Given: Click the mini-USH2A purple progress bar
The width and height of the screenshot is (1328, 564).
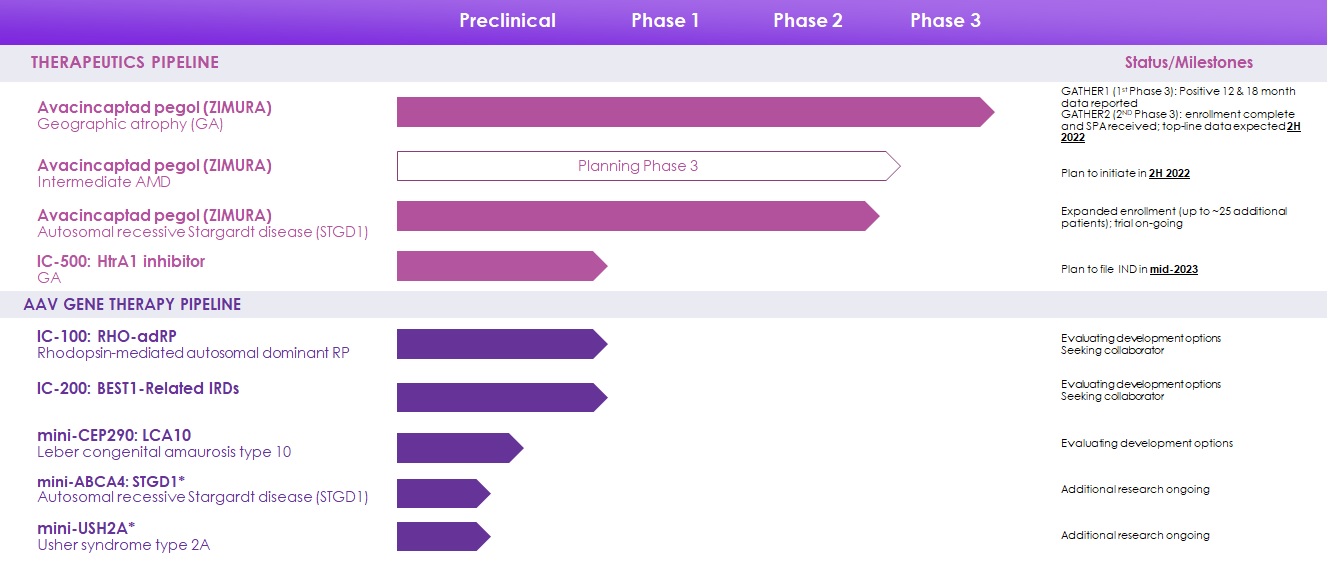Looking at the screenshot, I should 440,537.
